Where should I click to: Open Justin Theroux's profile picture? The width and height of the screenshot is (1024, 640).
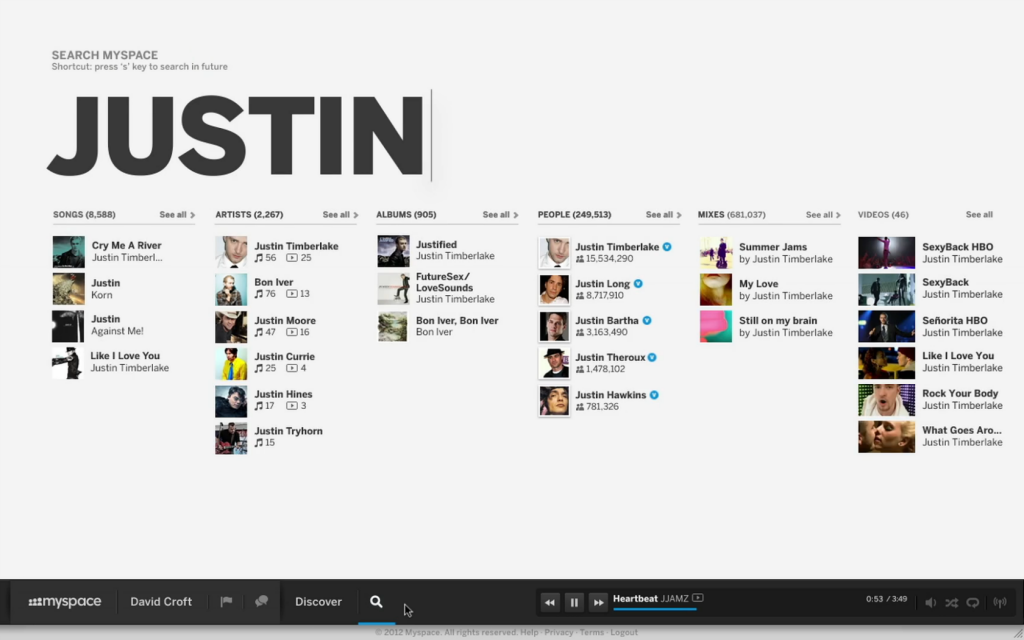[554, 363]
